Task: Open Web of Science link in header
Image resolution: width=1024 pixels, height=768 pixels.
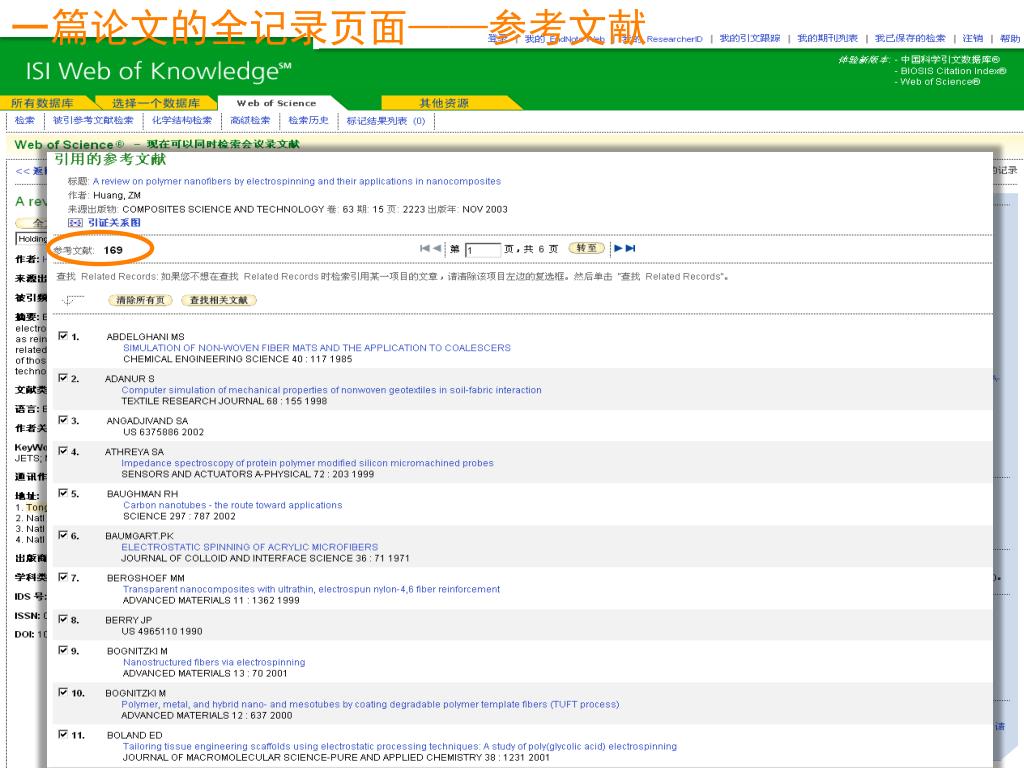Action: pyautogui.click(x=940, y=82)
